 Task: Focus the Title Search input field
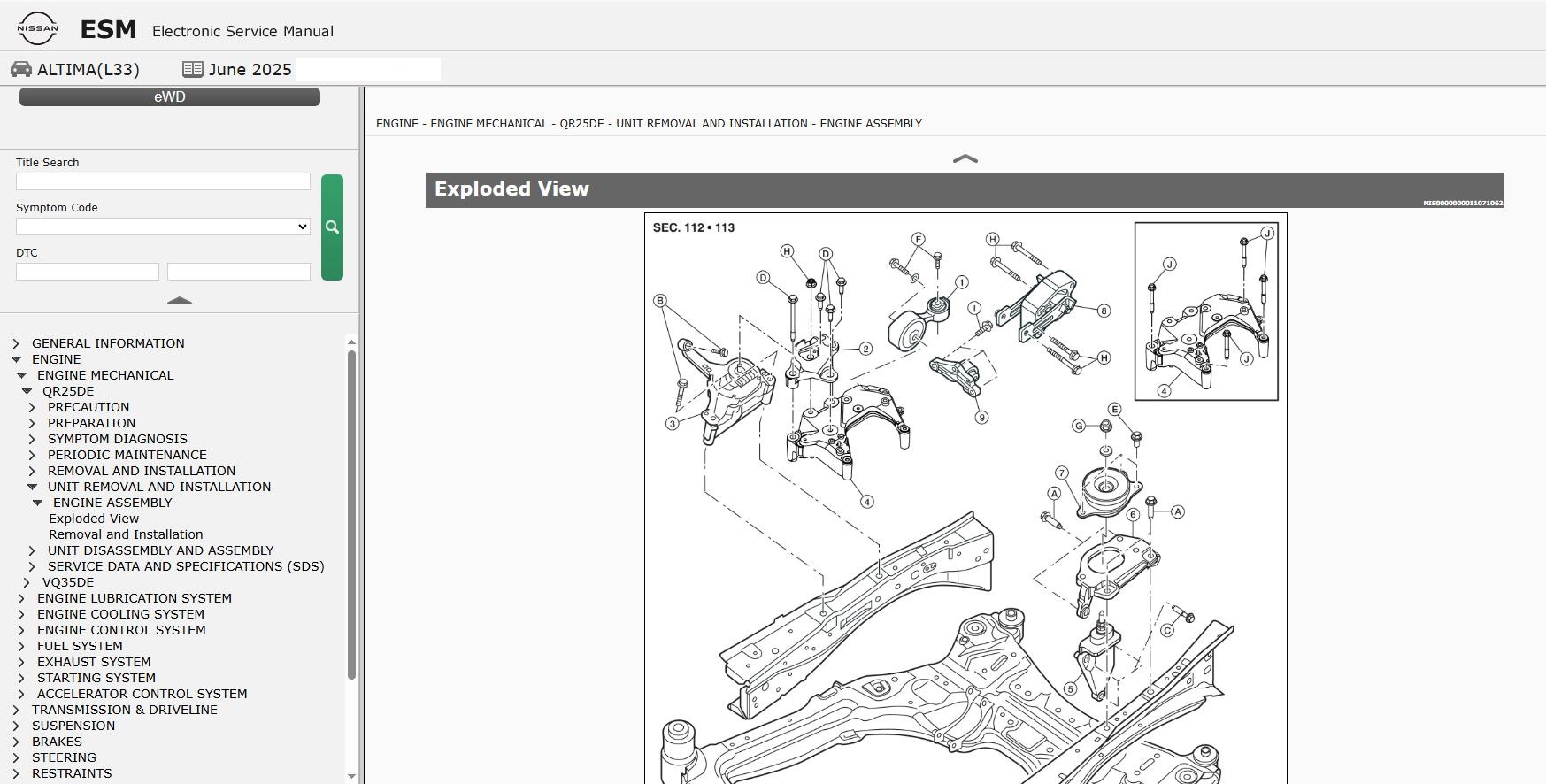pyautogui.click(x=163, y=181)
